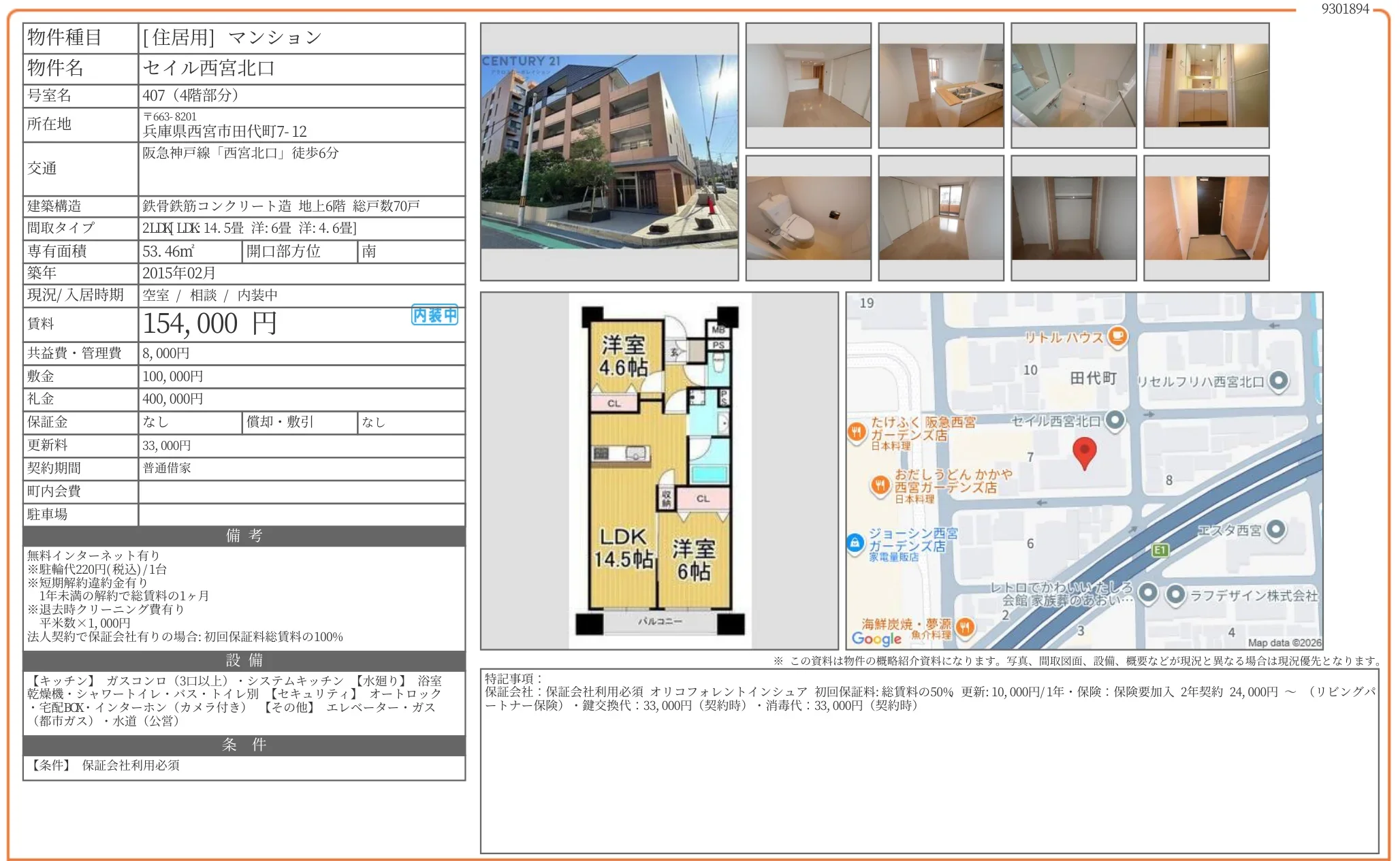Click the 内装中 status badge

pyautogui.click(x=434, y=315)
